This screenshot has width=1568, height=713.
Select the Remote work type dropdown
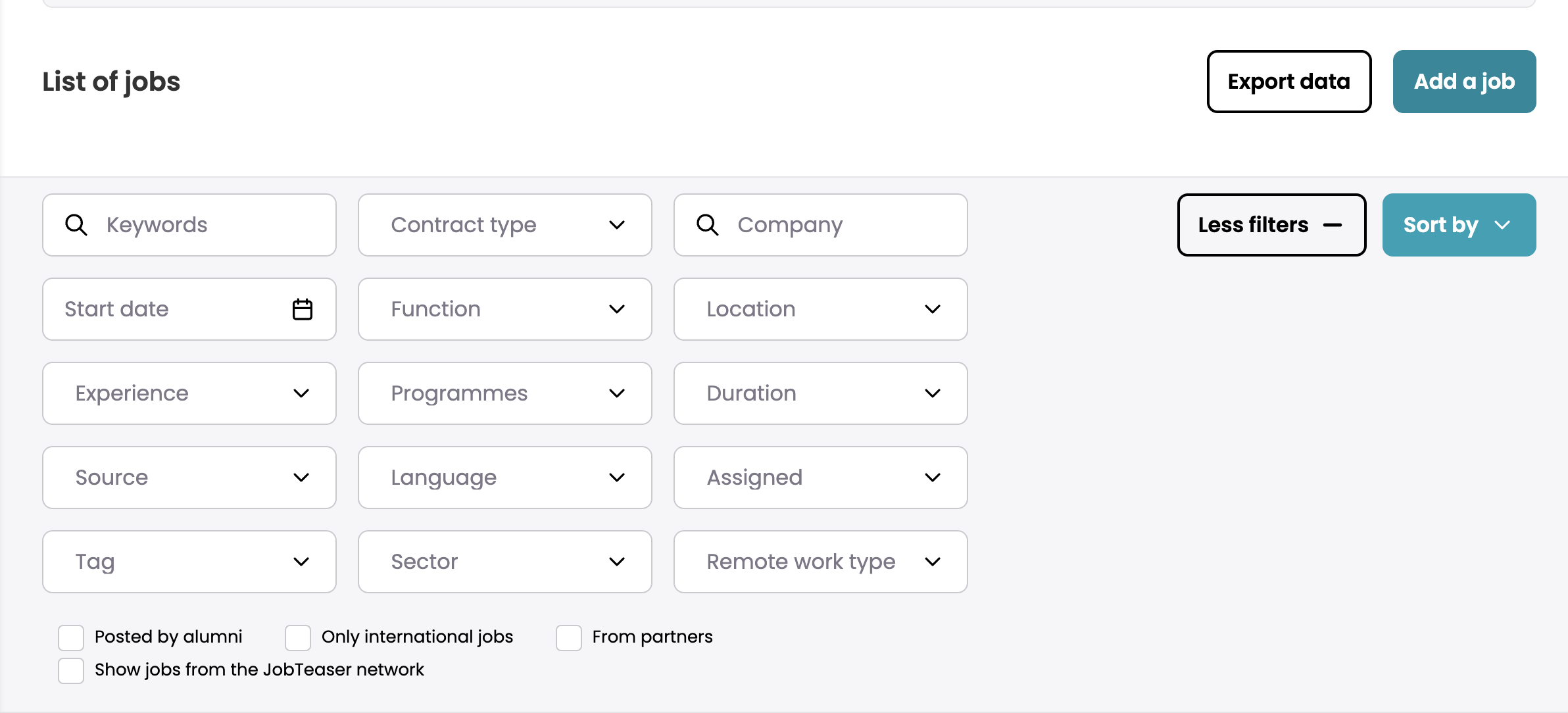coord(820,562)
